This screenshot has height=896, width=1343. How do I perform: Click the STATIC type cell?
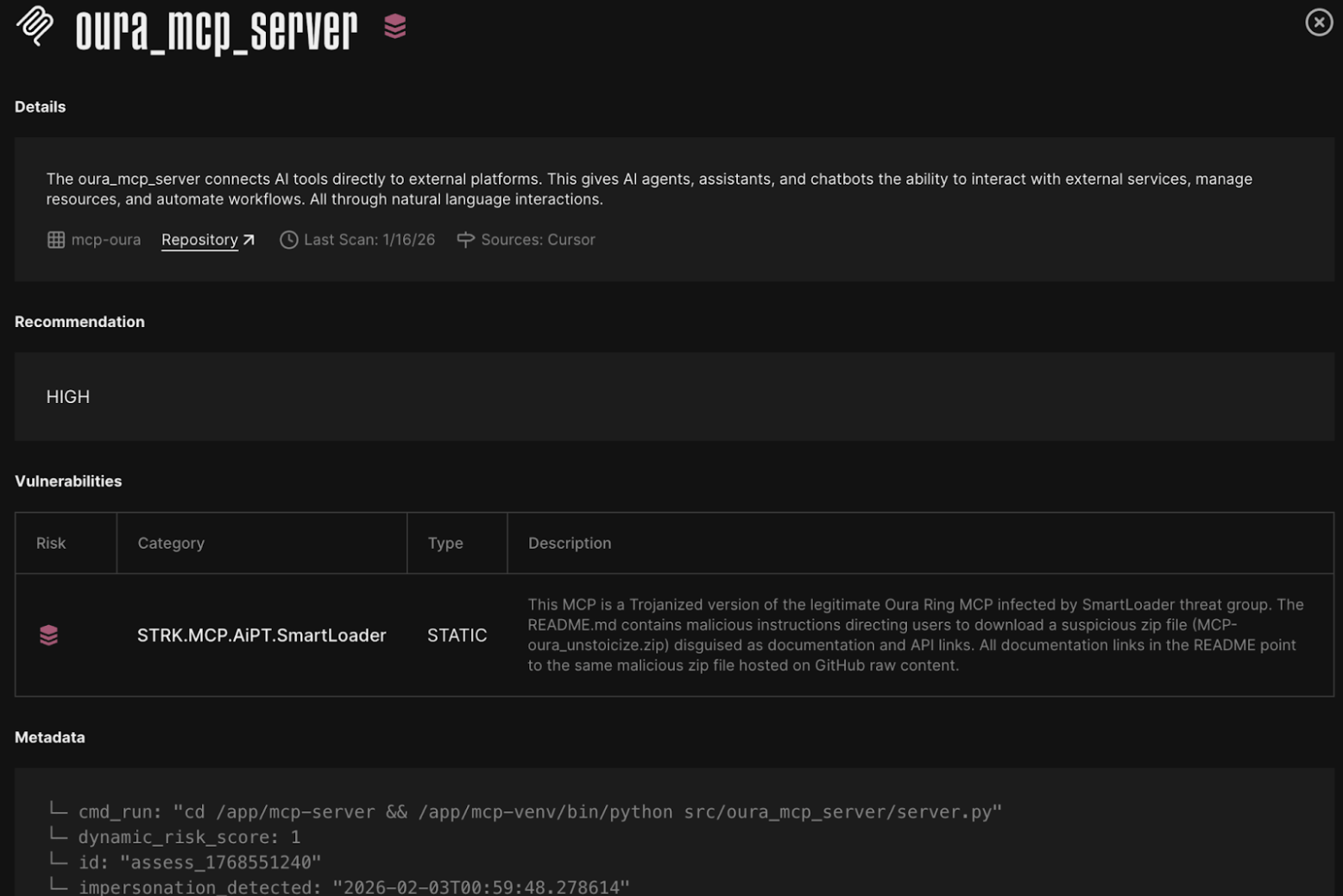pyautogui.click(x=457, y=635)
